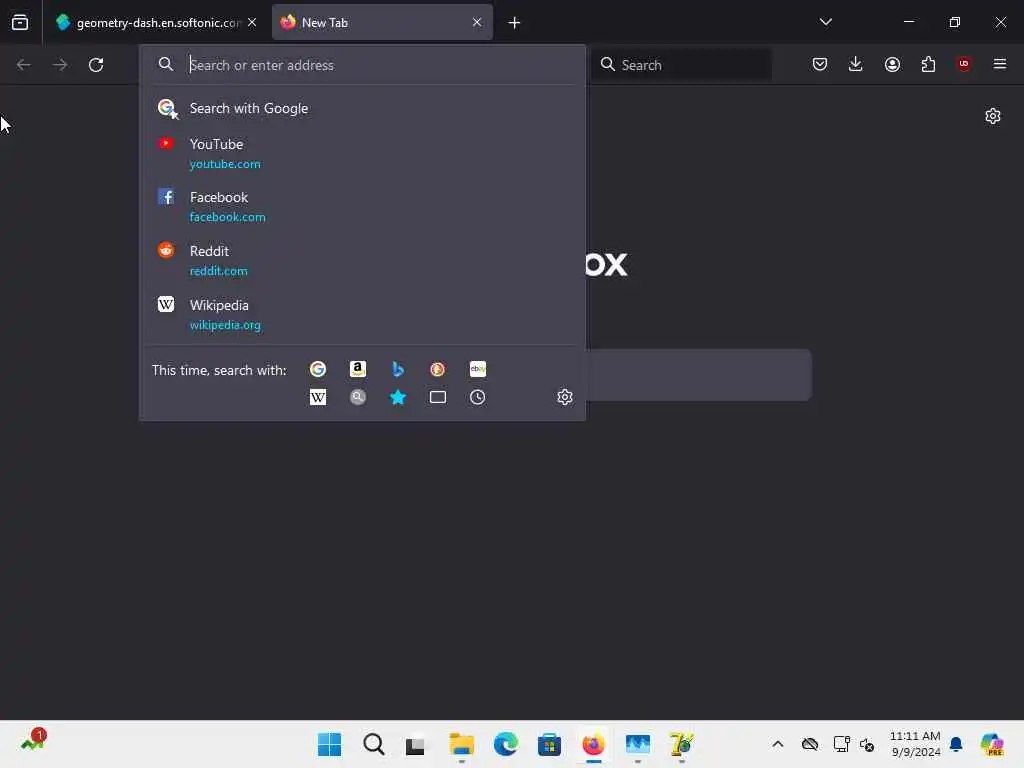Screen dimensions: 1024x768
Task: Open widgets stock icon with badge
Action: [33, 741]
